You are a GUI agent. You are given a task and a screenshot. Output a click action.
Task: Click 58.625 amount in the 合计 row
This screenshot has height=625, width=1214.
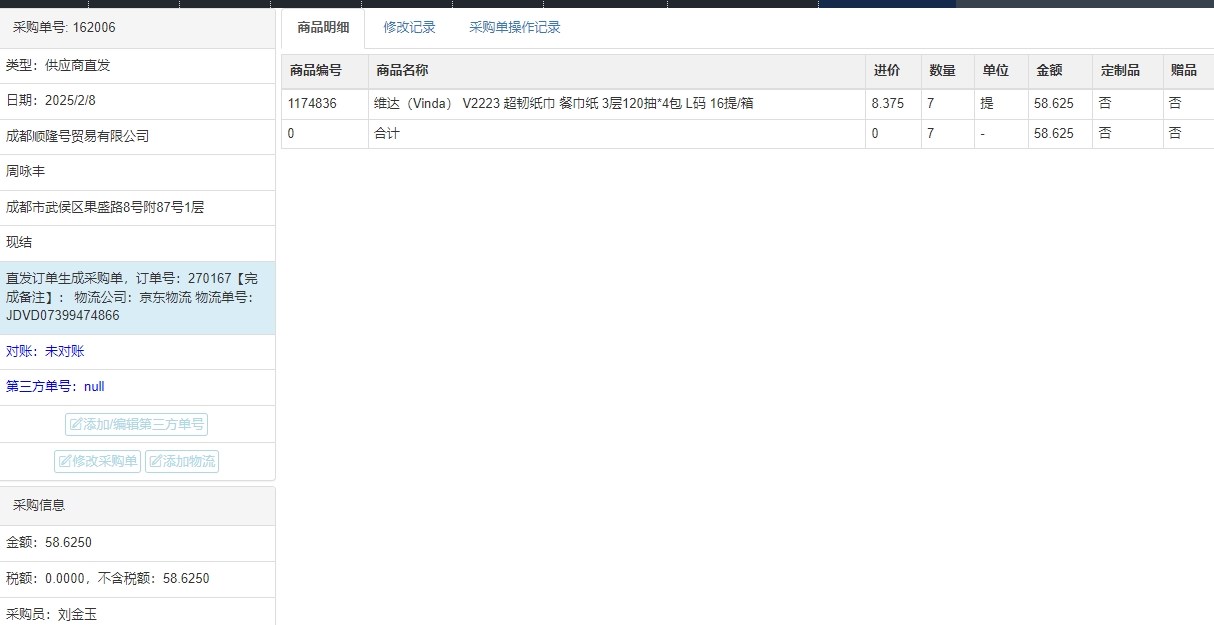click(1060, 133)
